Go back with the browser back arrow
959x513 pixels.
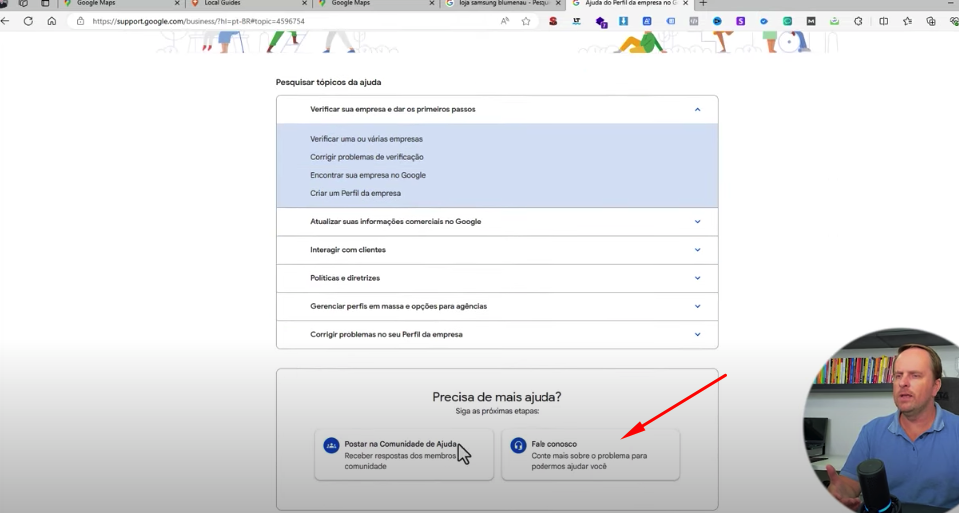(5, 21)
